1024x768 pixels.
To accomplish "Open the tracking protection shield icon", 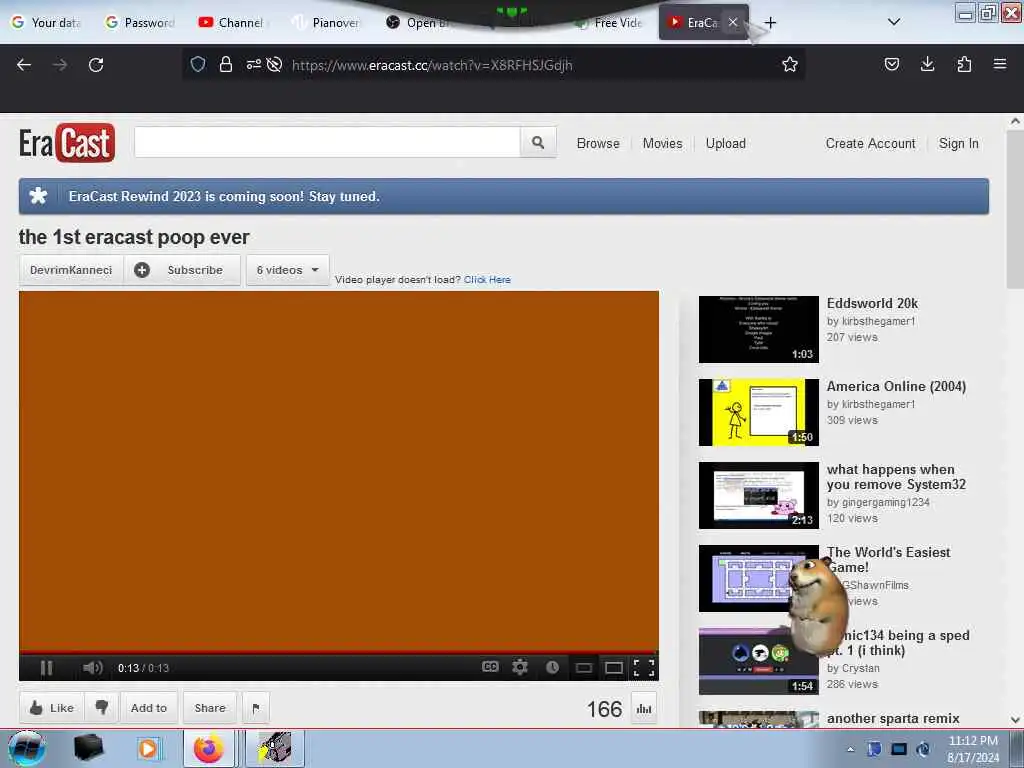I will point(198,64).
